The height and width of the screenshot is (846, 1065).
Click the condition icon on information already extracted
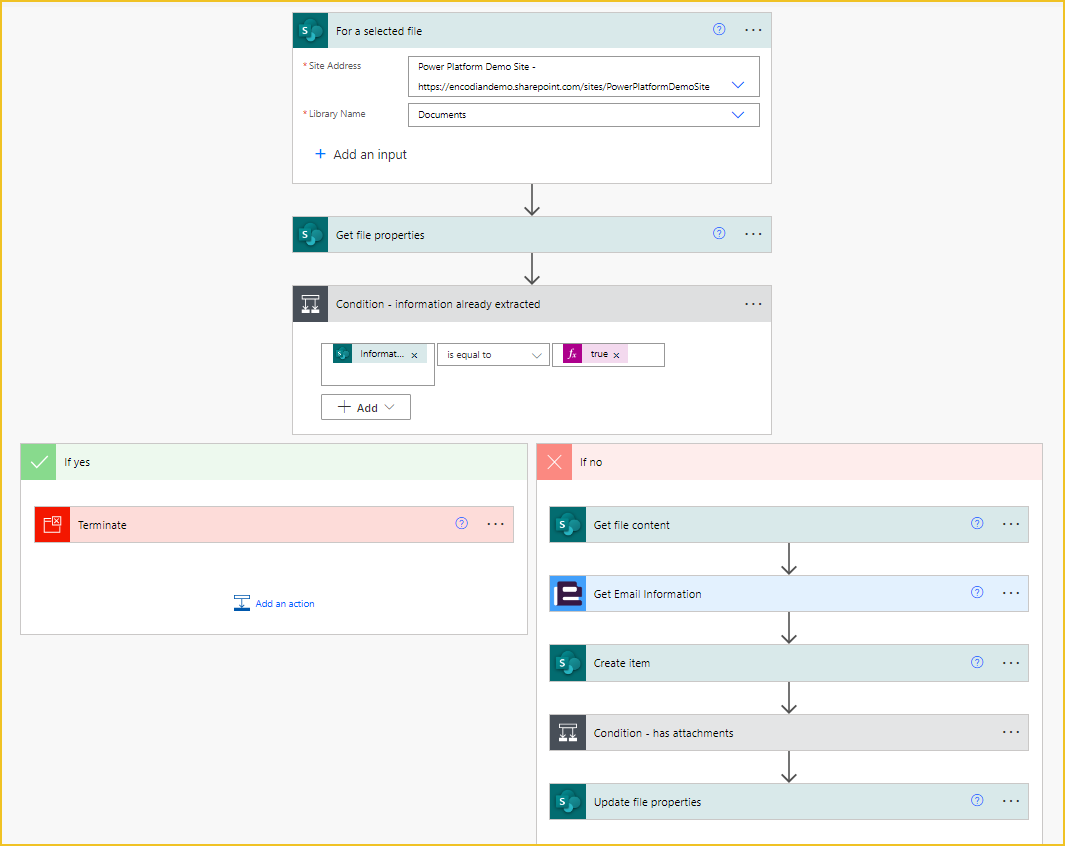(310, 304)
